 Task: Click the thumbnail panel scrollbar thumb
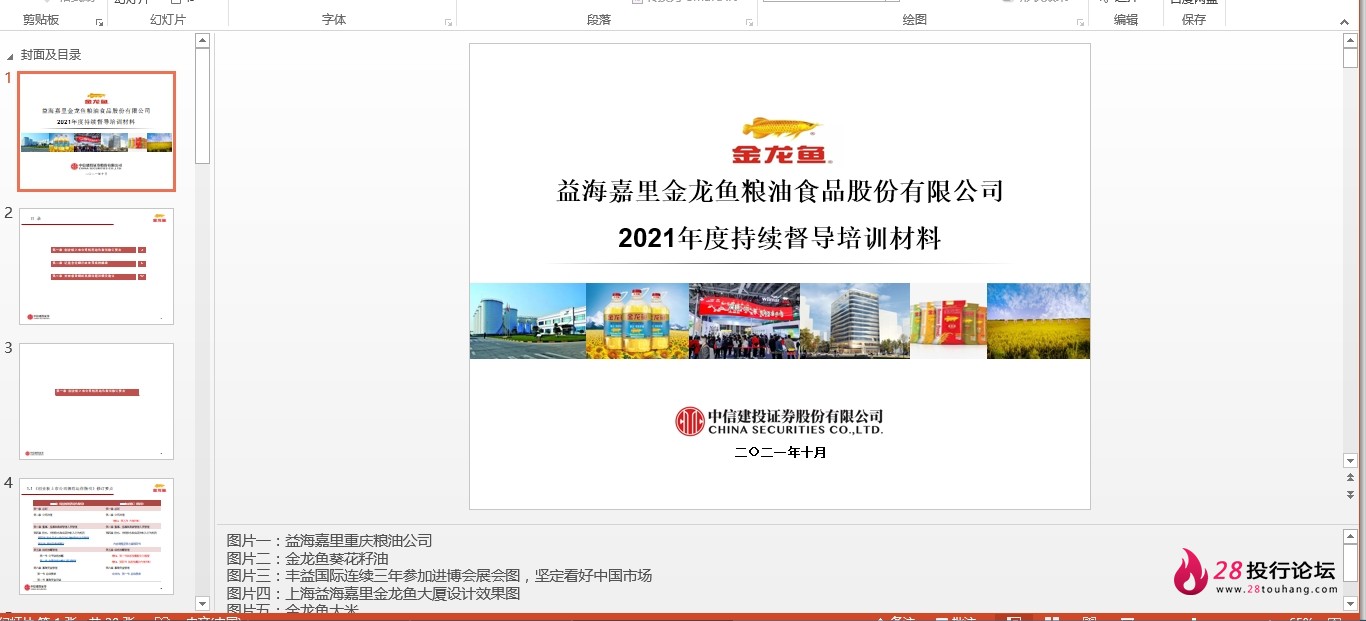pyautogui.click(x=202, y=105)
